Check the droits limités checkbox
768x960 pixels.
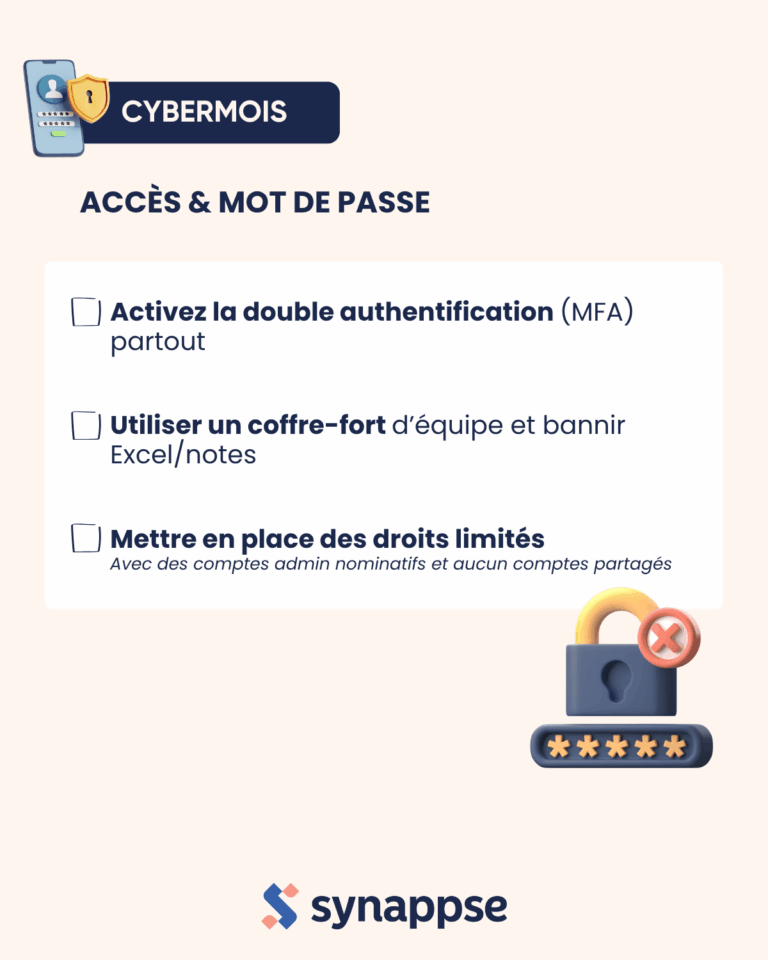coord(86,539)
